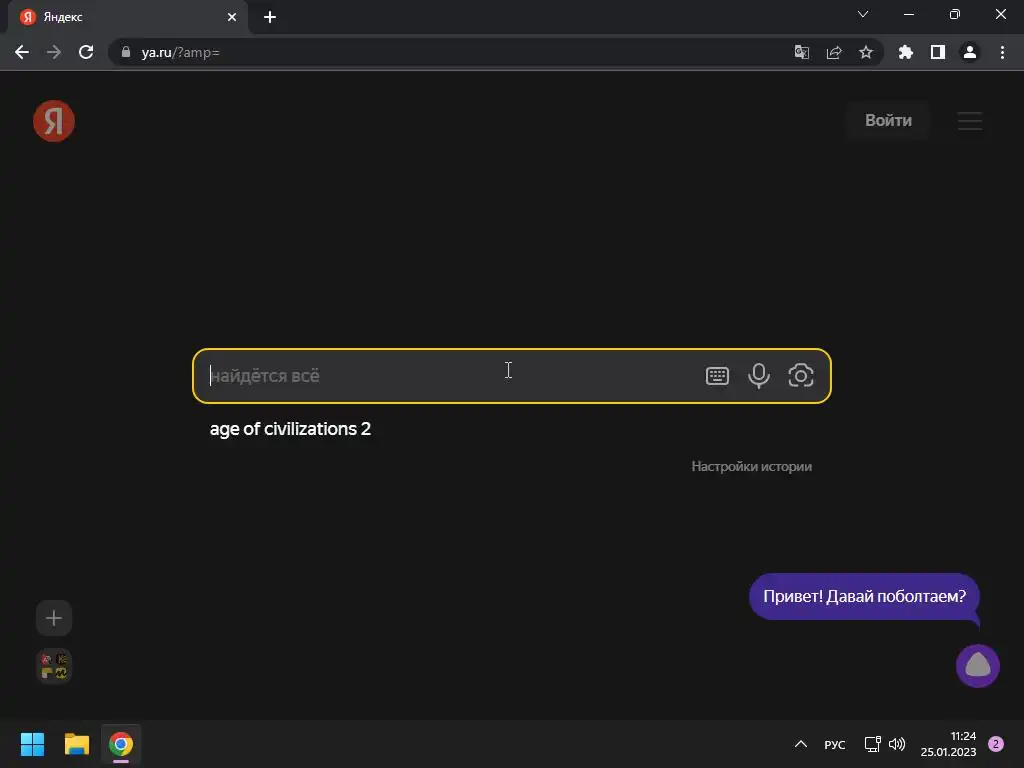This screenshot has height=768, width=1024.
Task: Share this page icon
Action: click(x=833, y=52)
